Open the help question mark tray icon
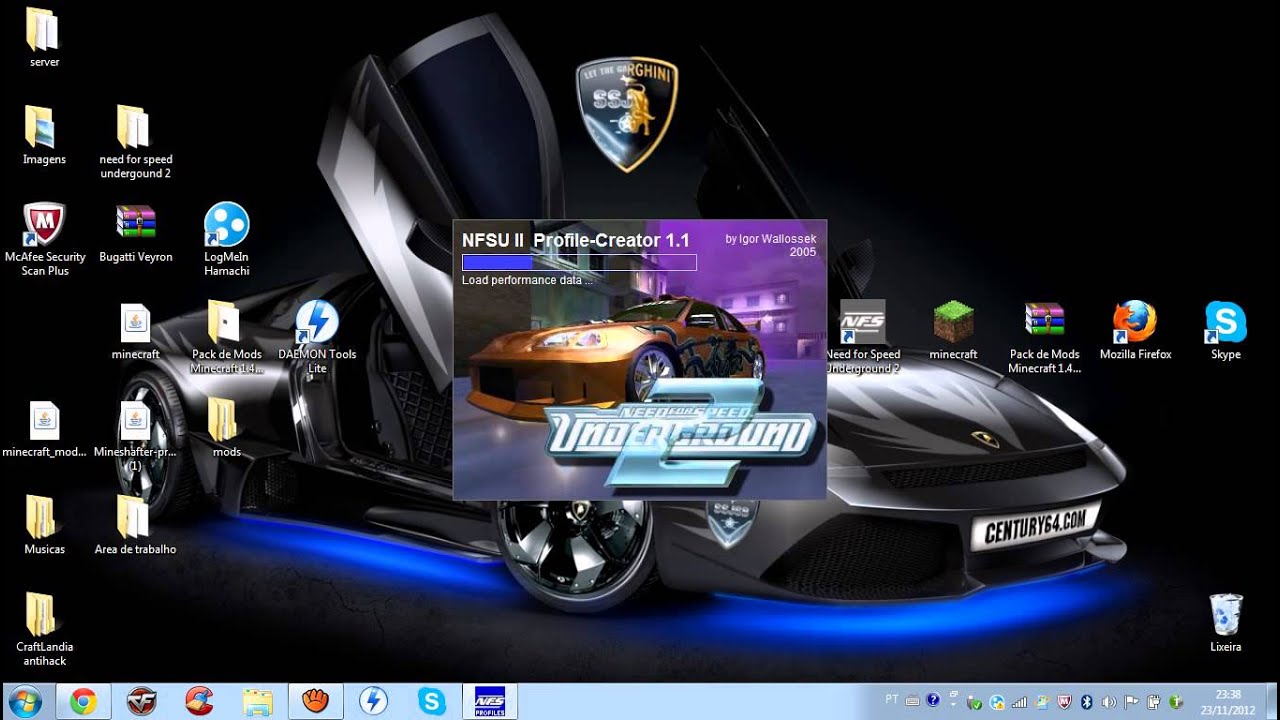The width and height of the screenshot is (1280, 720). pos(933,700)
